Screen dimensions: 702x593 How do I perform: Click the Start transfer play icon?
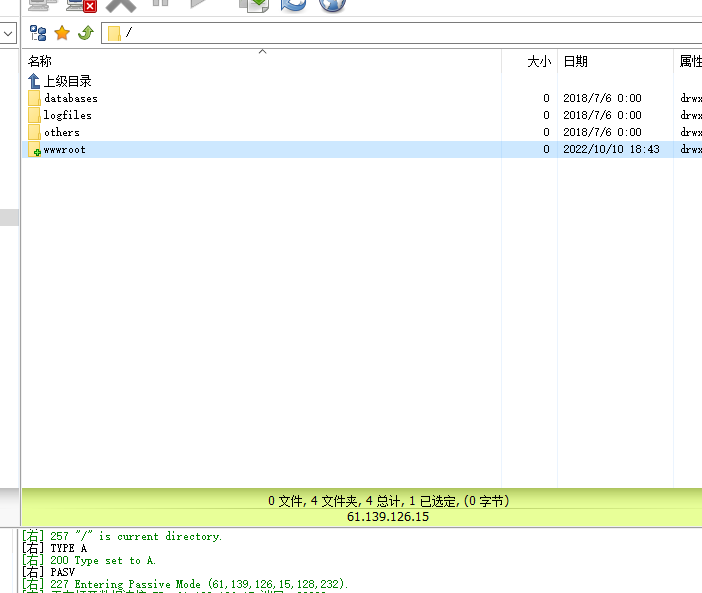click(x=200, y=4)
